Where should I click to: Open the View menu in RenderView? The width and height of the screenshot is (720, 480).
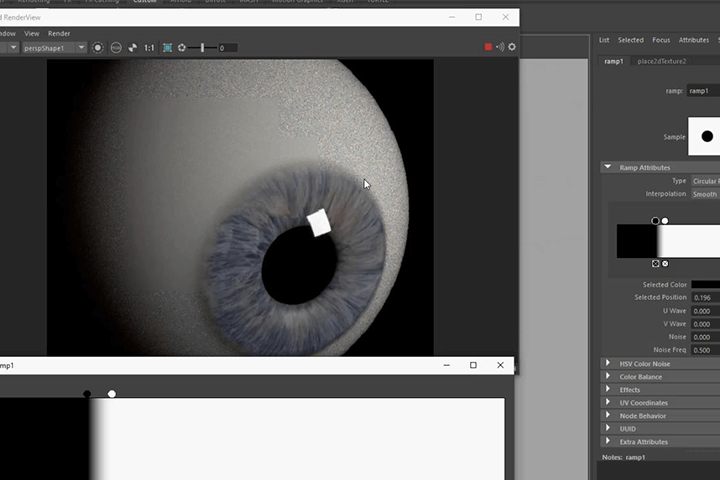click(32, 34)
